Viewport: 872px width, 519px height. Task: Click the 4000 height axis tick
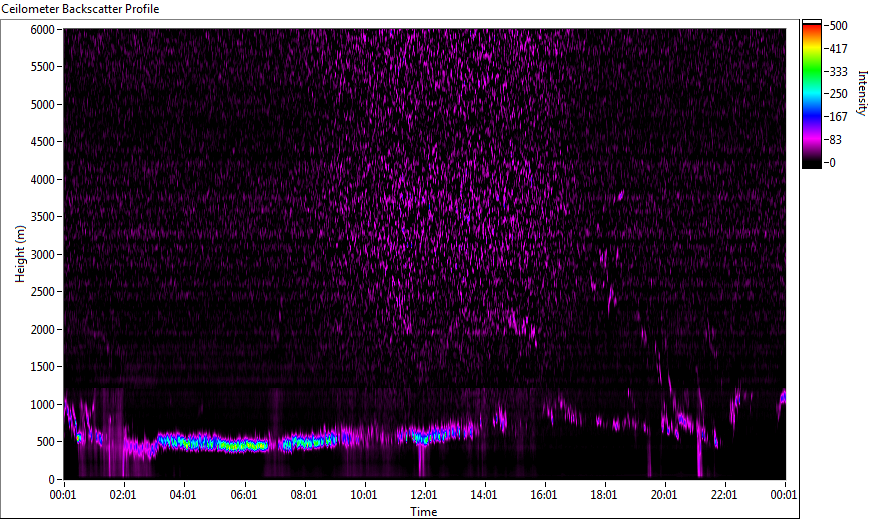click(42, 180)
